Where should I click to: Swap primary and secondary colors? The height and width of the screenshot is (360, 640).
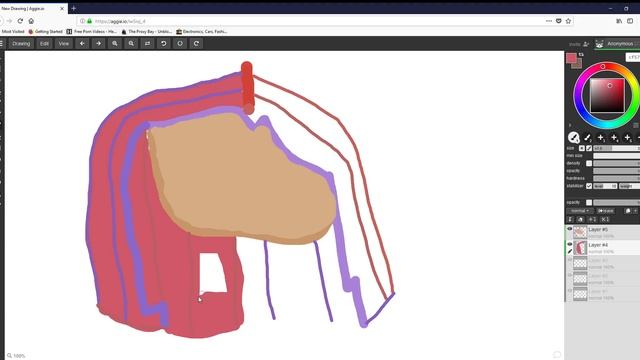tap(581, 54)
